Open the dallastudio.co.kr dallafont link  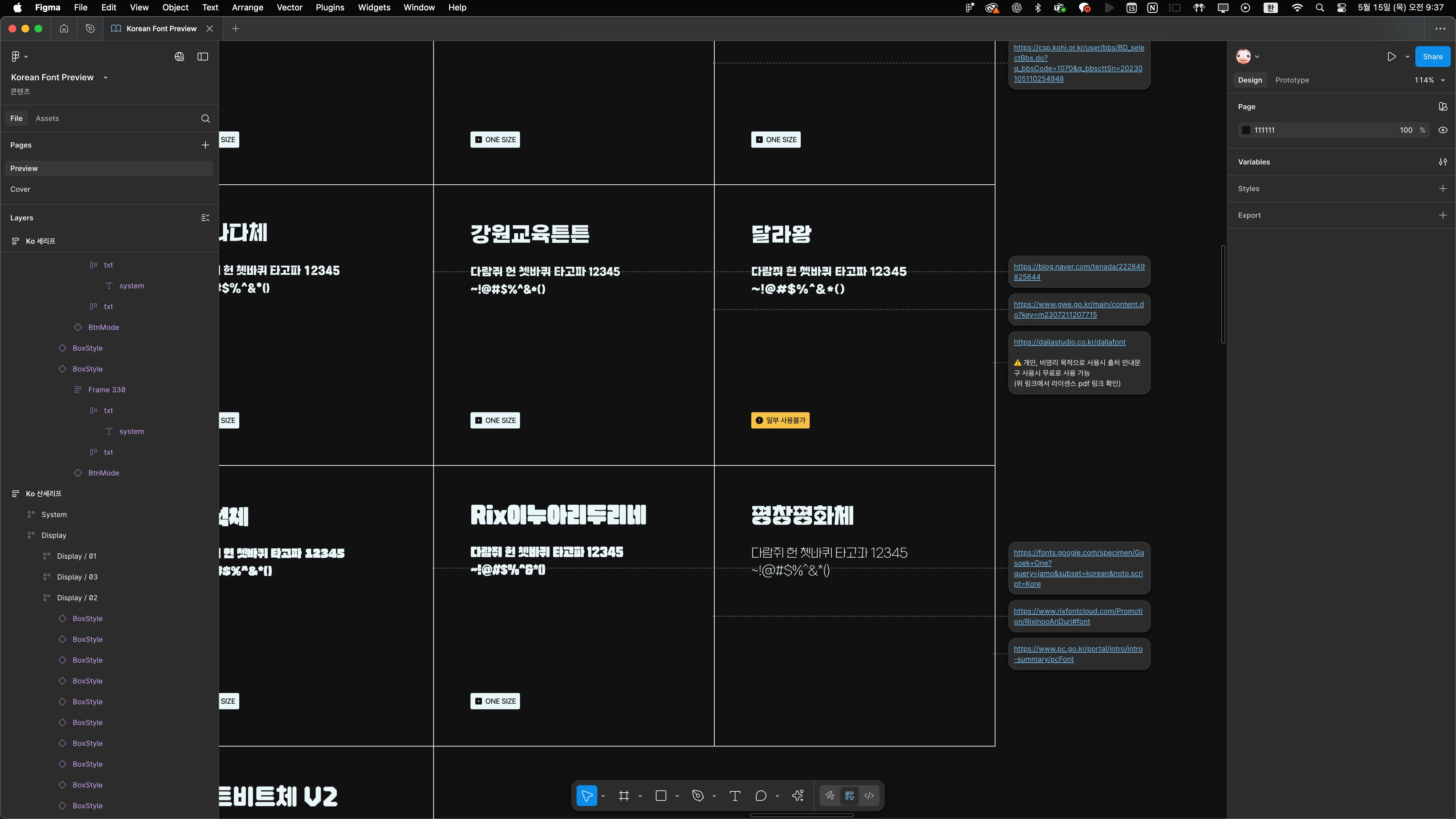pyautogui.click(x=1069, y=342)
